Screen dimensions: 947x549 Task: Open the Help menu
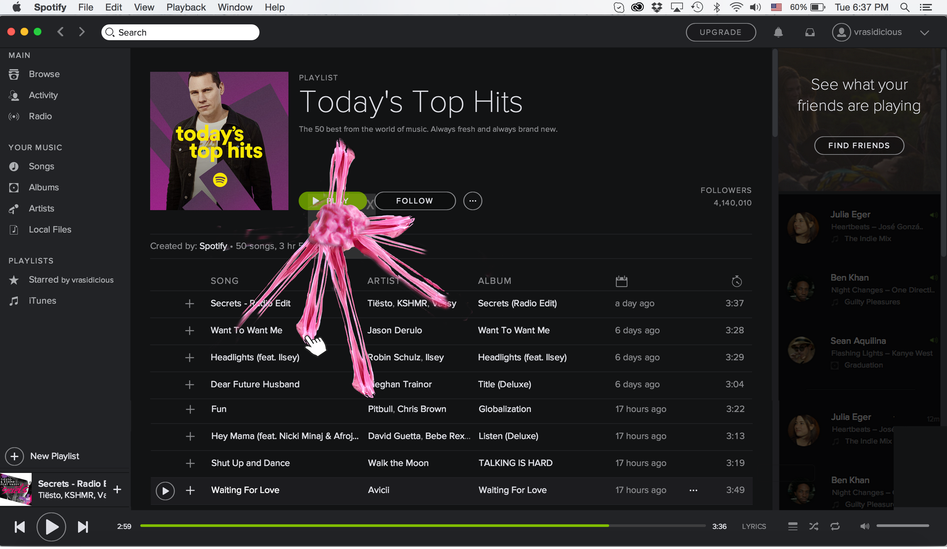click(274, 7)
